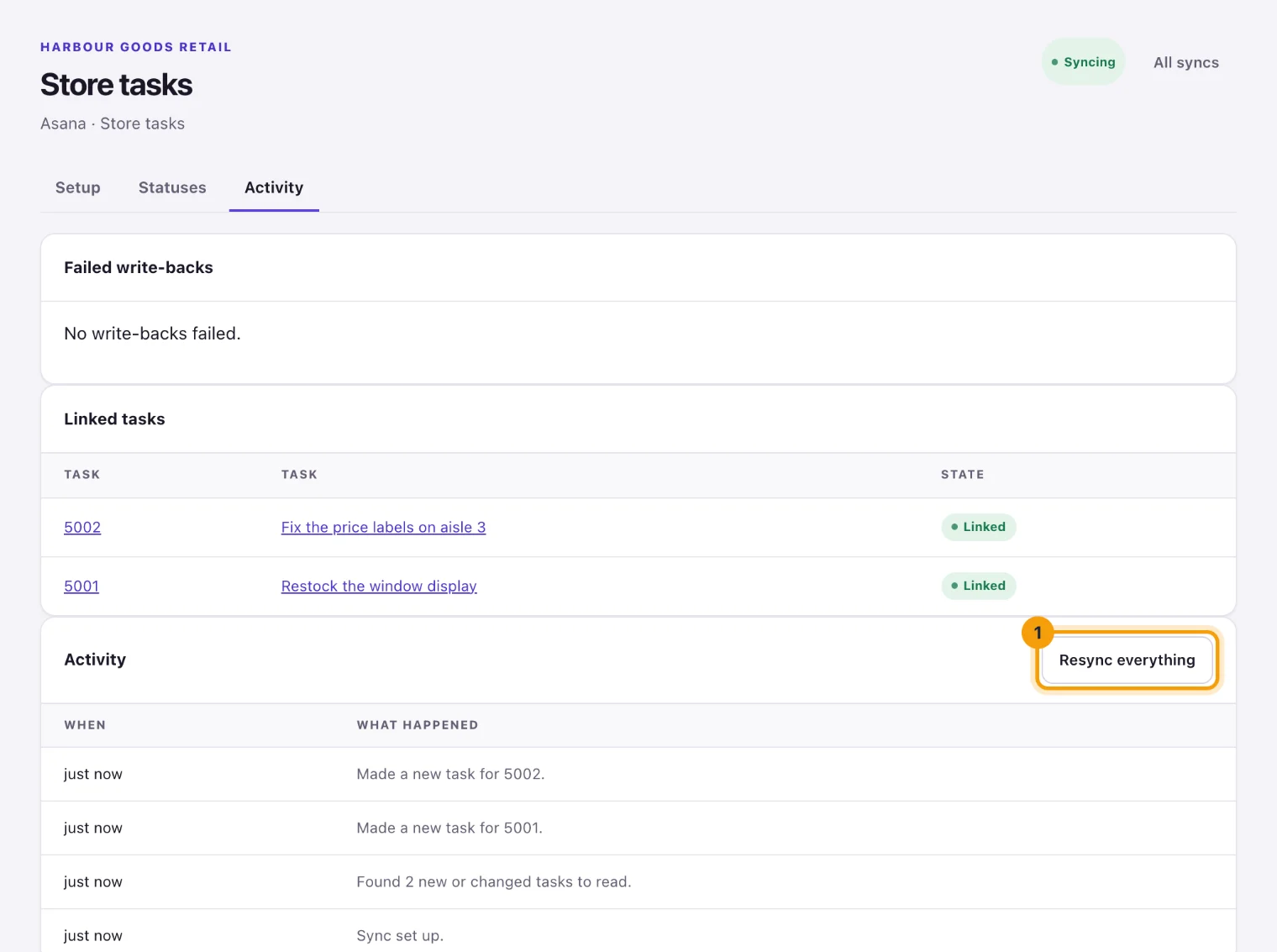The height and width of the screenshot is (952, 1277).
Task: Click the 'Failed write-backs' heading
Action: 139,267
